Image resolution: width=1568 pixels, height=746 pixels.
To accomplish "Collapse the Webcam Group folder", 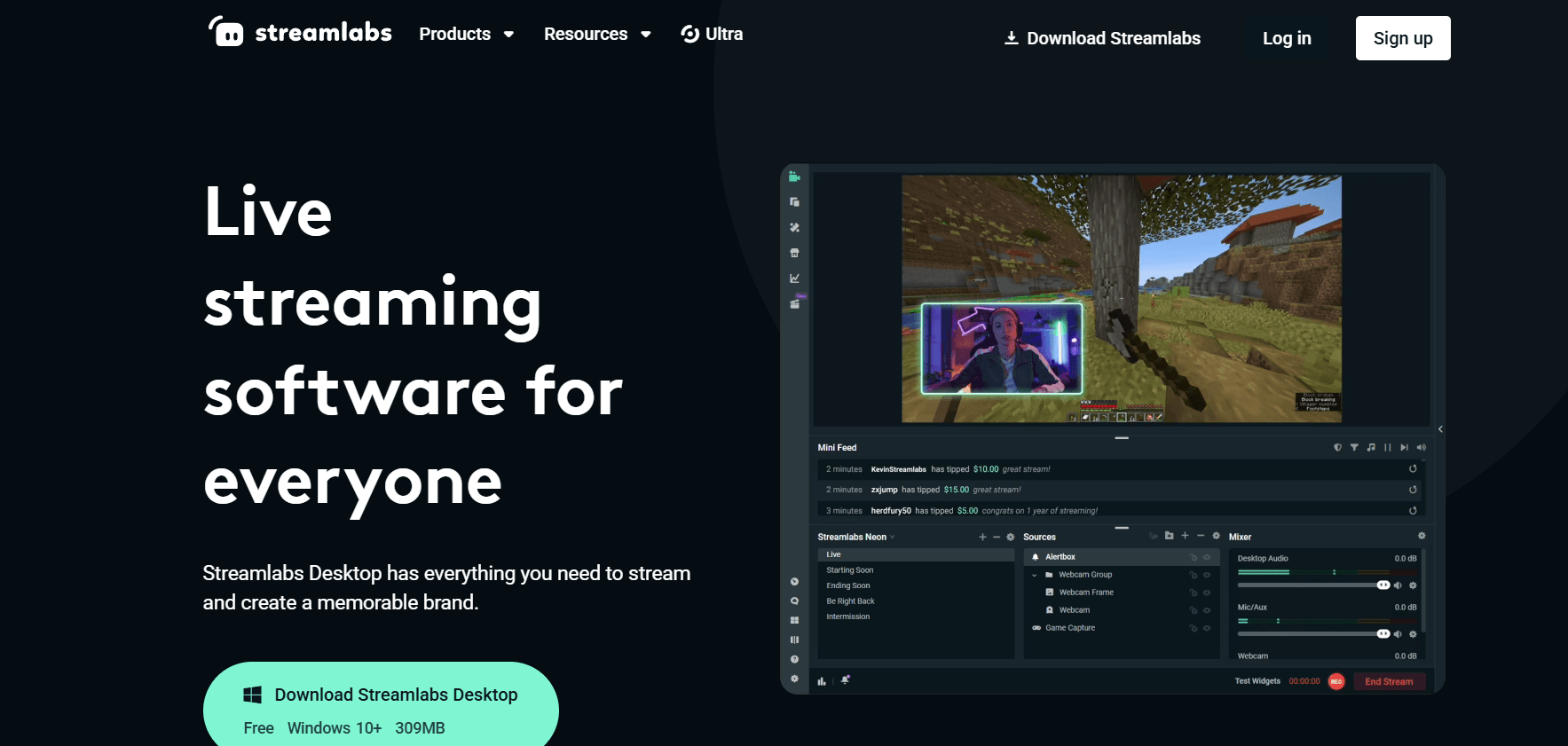I will point(1035,575).
